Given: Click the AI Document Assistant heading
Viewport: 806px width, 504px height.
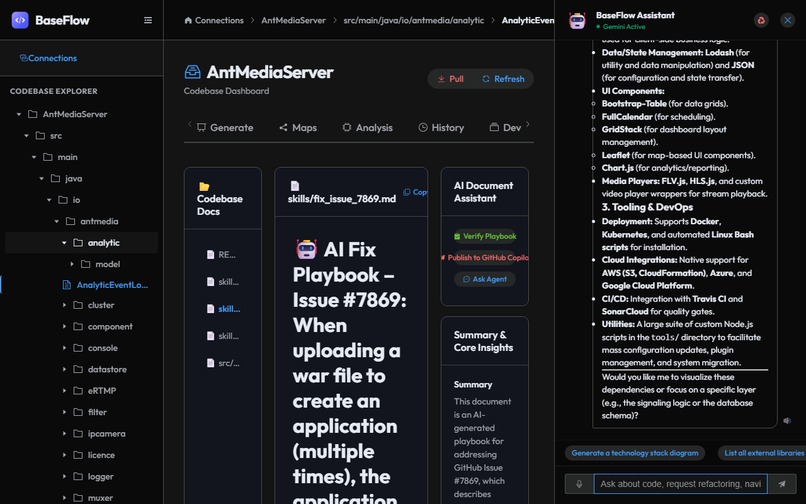Looking at the screenshot, I should coord(483,192).
